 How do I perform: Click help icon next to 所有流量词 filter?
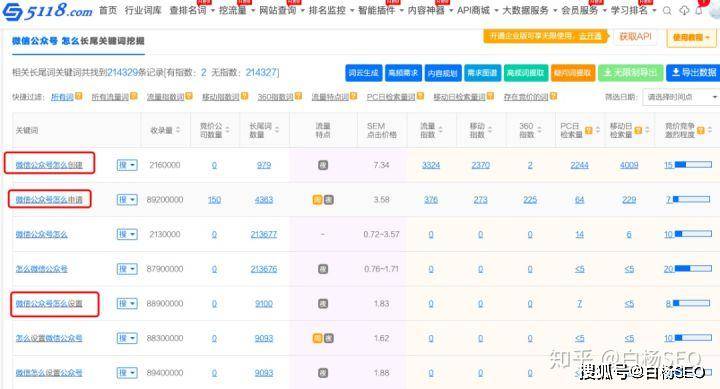(x=134, y=96)
